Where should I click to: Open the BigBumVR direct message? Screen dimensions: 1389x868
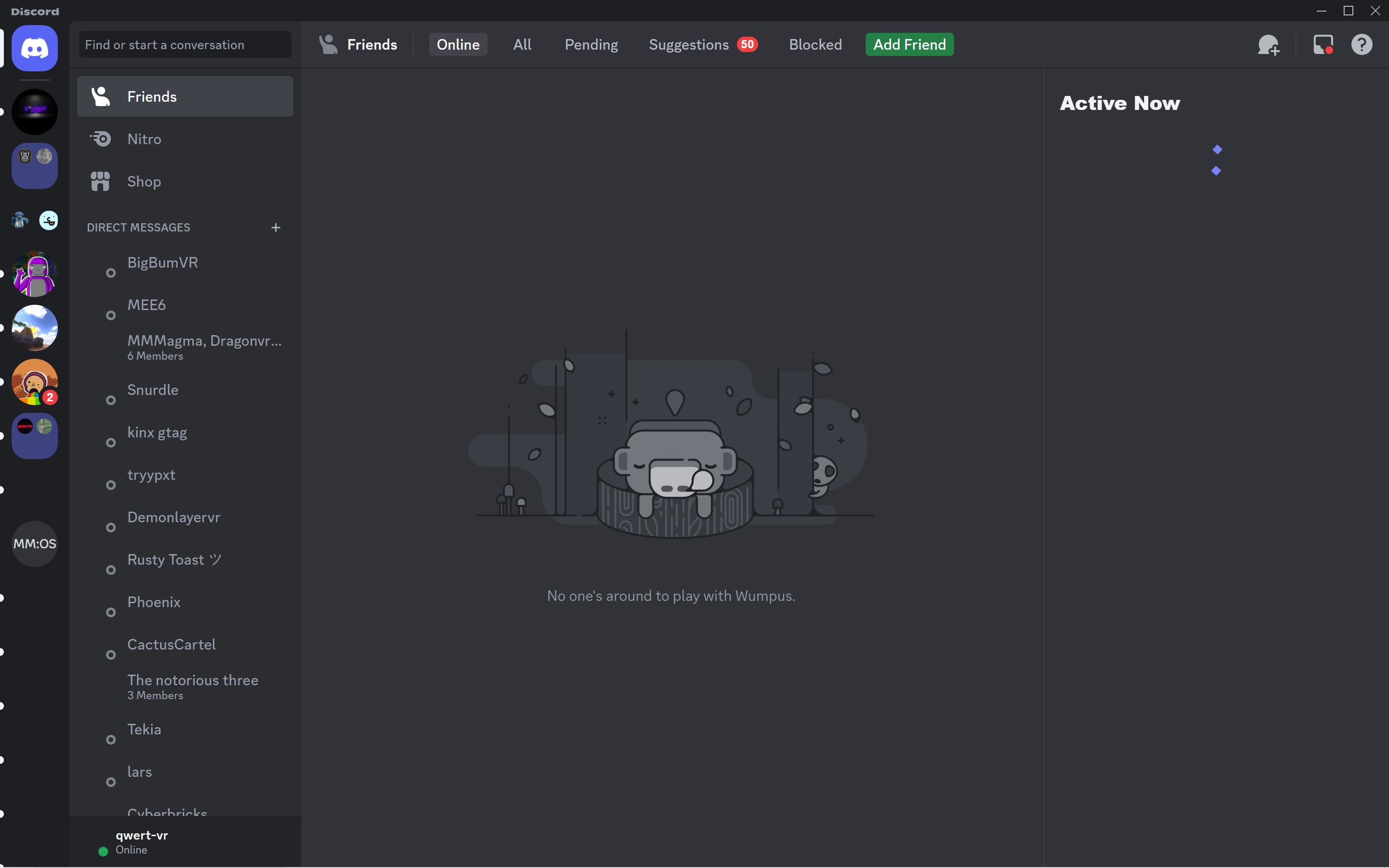163,263
